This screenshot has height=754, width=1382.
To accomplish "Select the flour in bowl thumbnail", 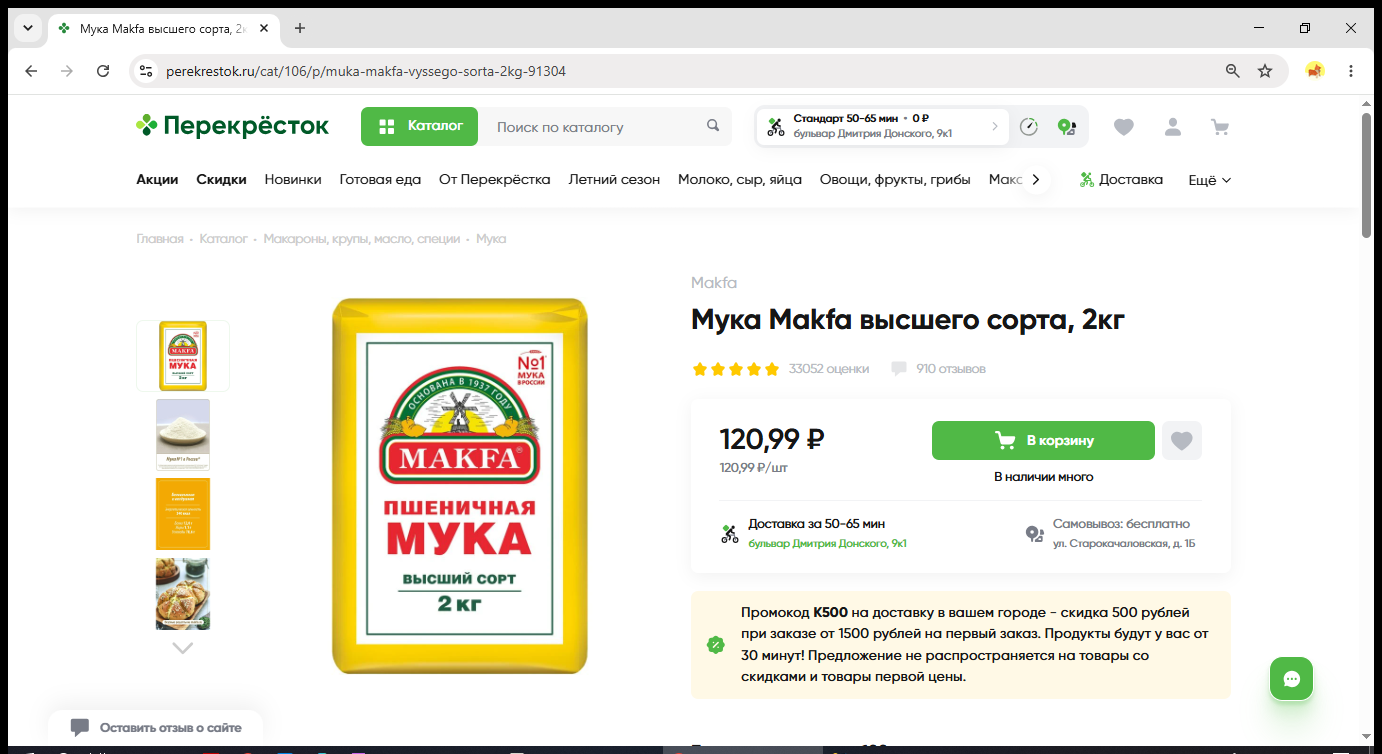I will [183, 435].
